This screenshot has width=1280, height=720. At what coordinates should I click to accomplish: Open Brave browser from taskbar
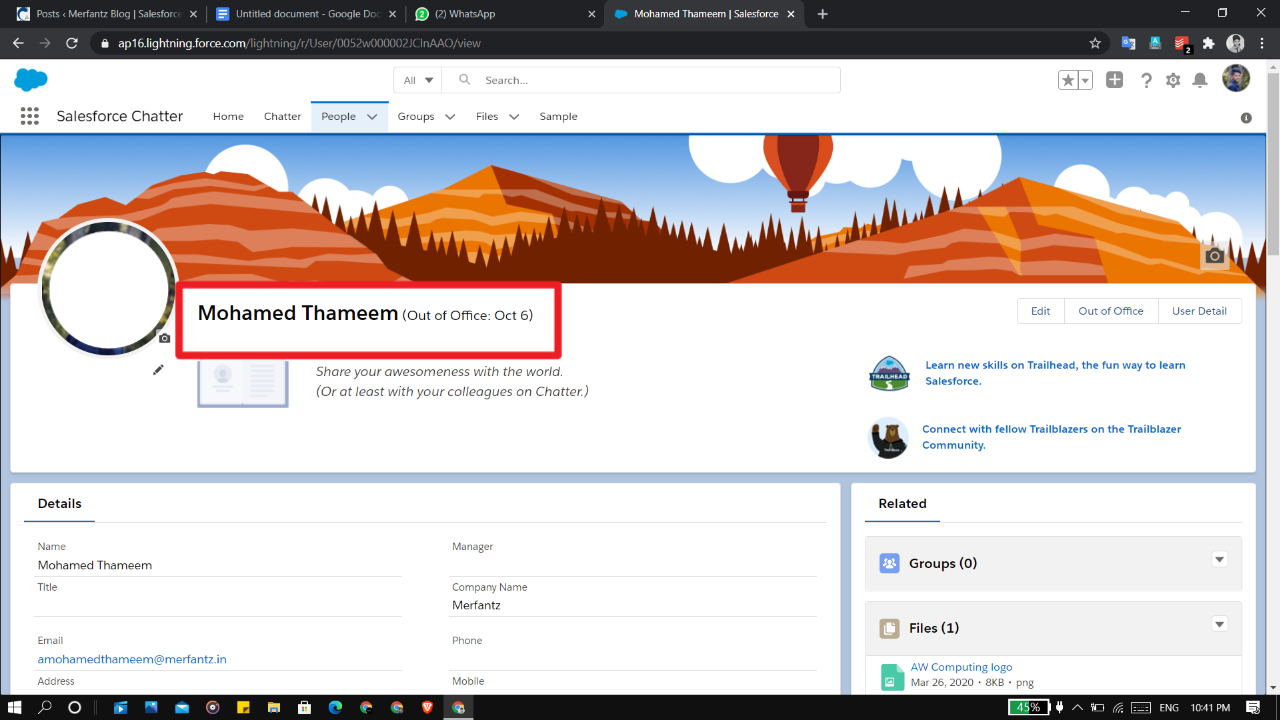pyautogui.click(x=428, y=707)
